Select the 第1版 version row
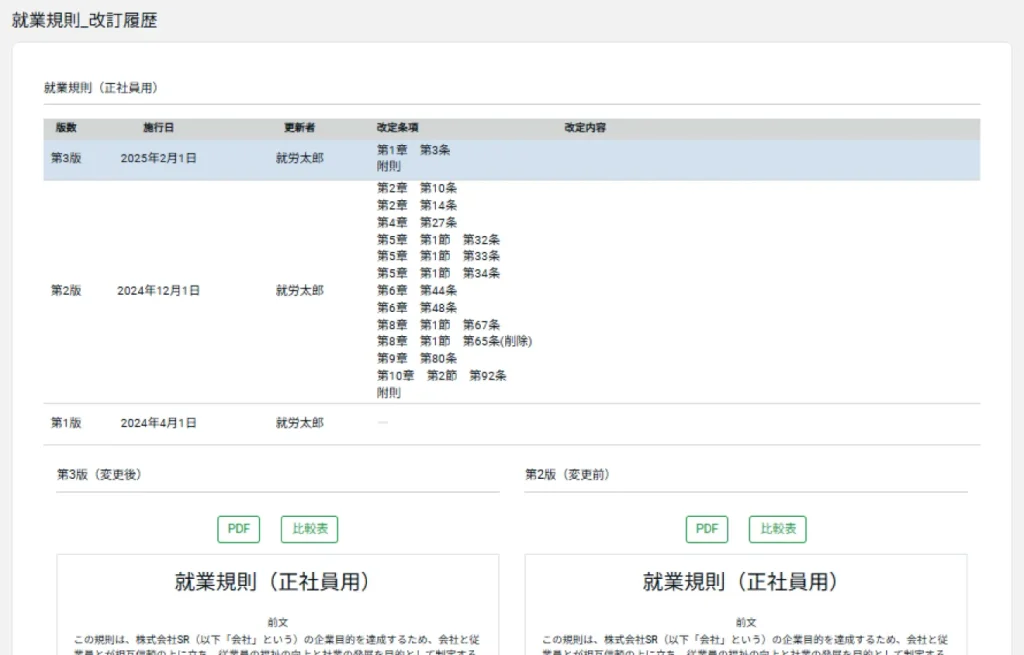The width and height of the screenshot is (1024, 655). [66, 423]
